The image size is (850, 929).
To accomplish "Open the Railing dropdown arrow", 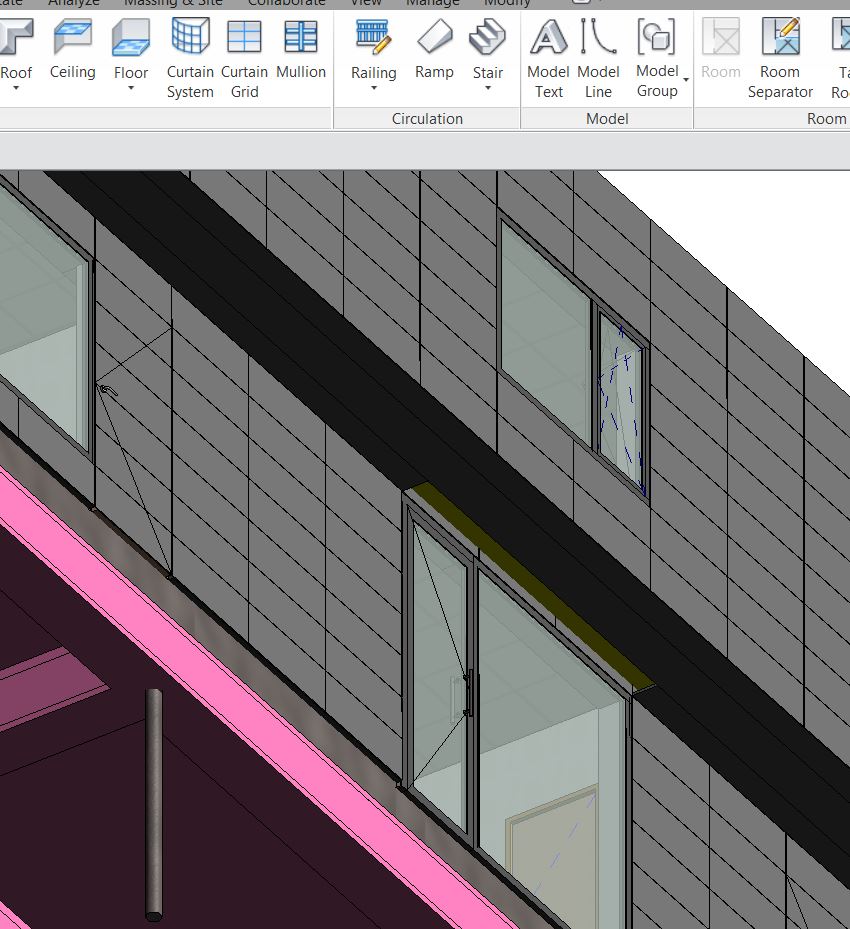I will (374, 88).
